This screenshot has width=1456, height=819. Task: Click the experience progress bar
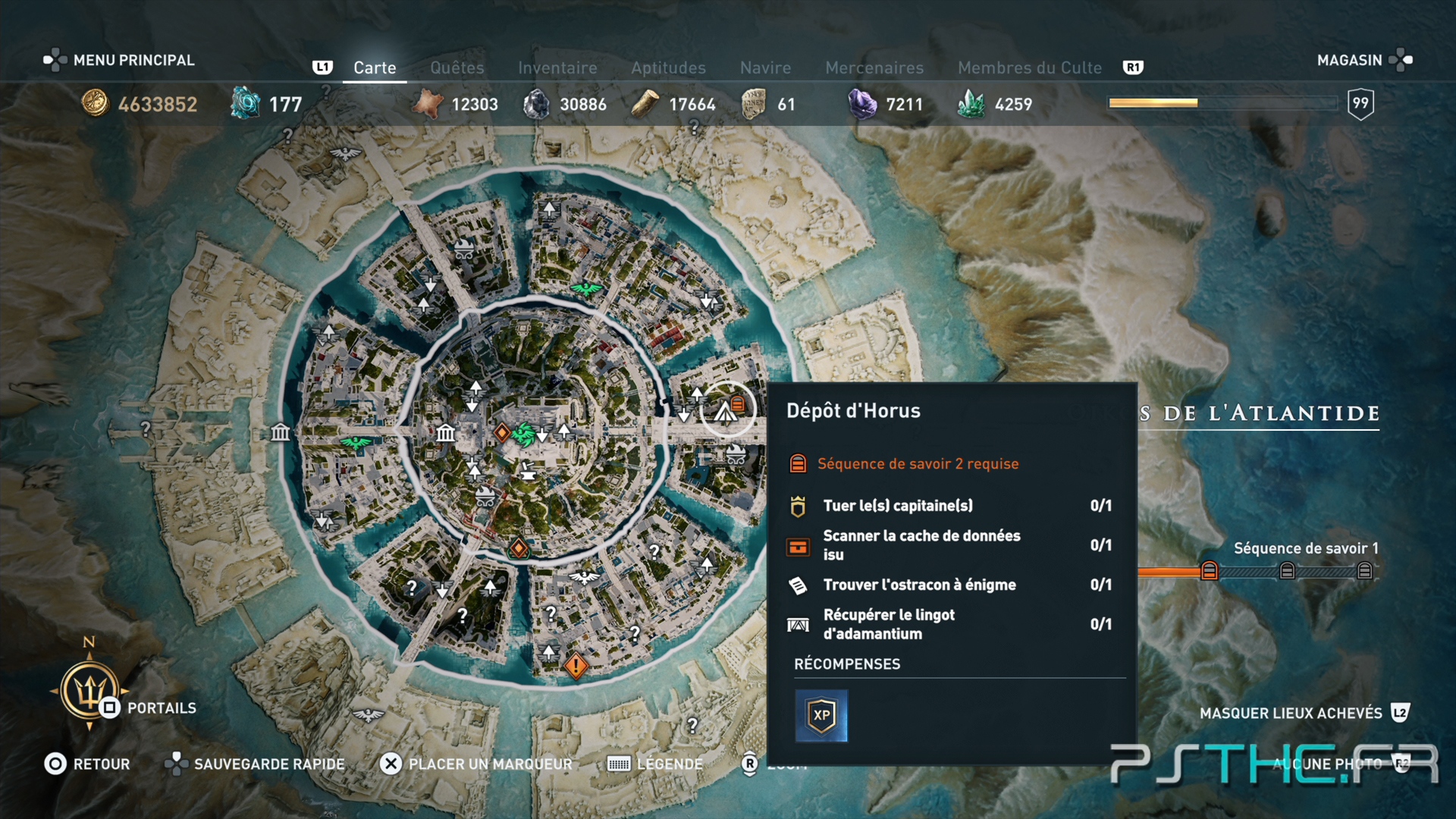[x=1222, y=102]
